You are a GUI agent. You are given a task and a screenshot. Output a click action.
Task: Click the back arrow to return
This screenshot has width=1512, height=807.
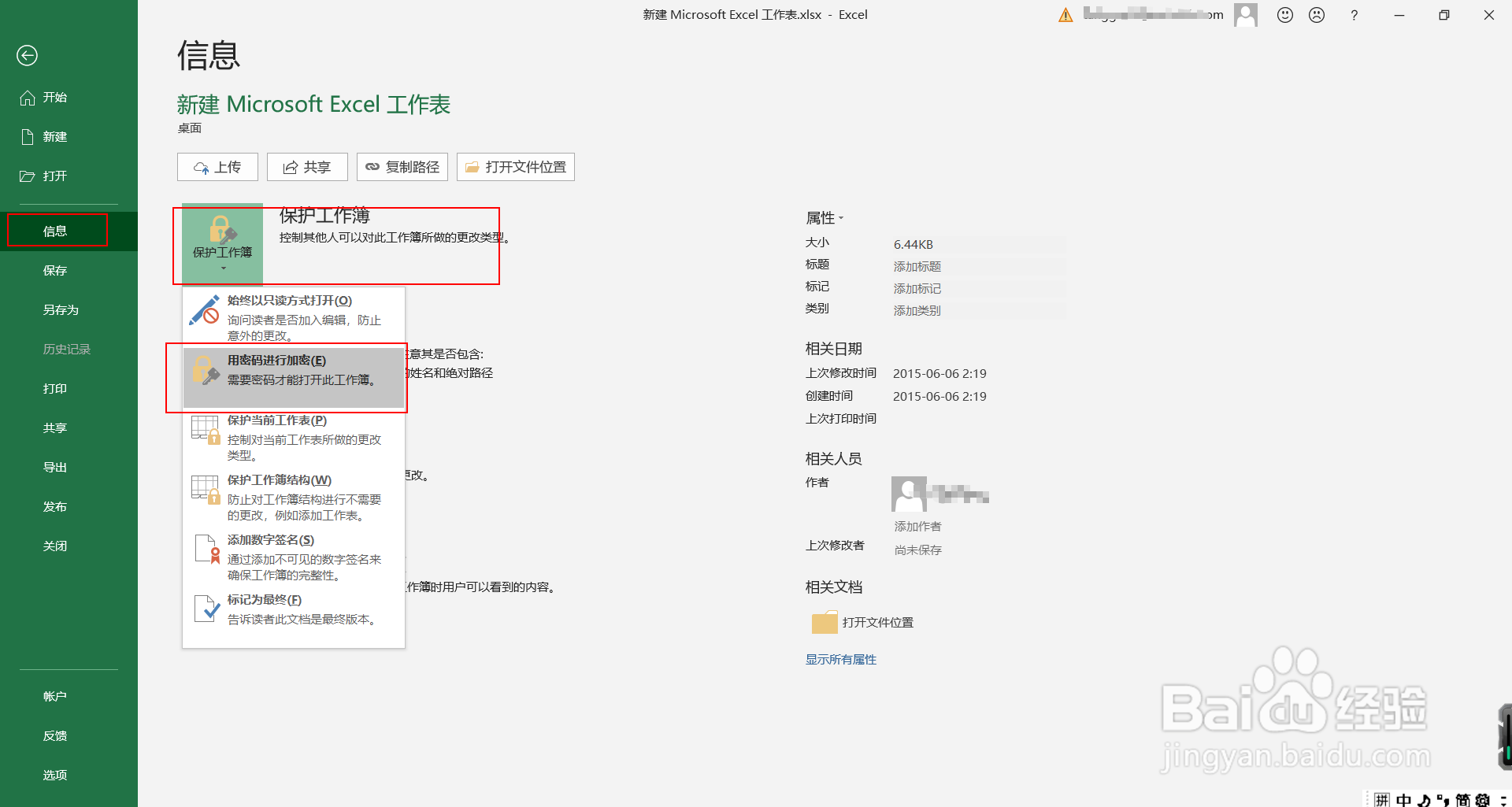click(27, 55)
